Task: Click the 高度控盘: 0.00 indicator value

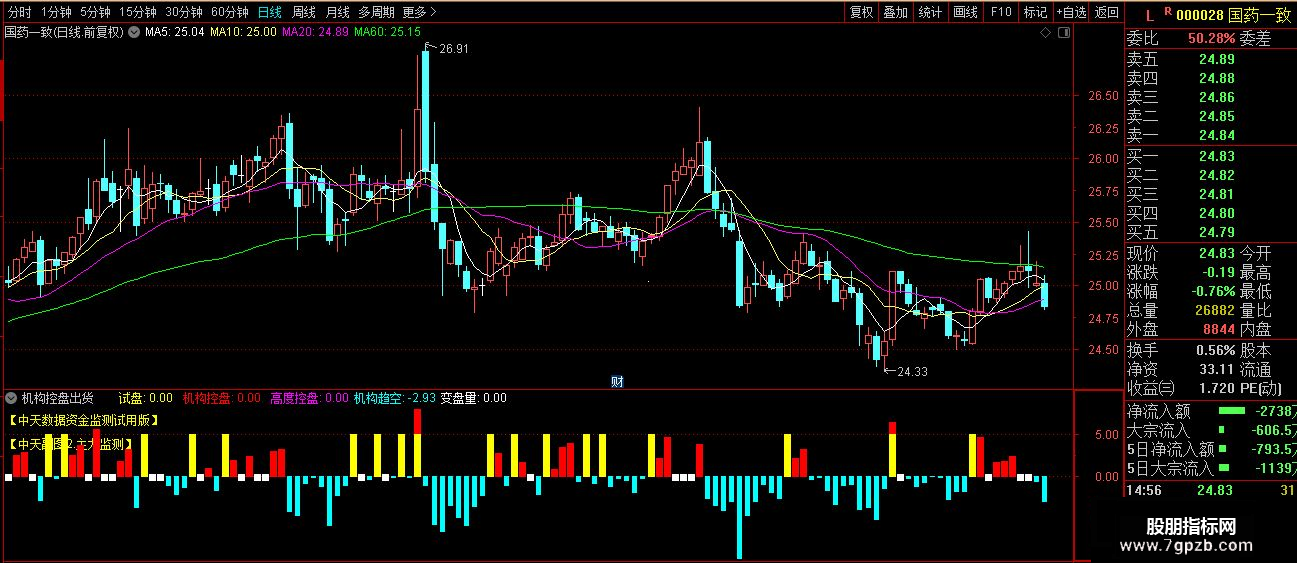Action: (308, 397)
